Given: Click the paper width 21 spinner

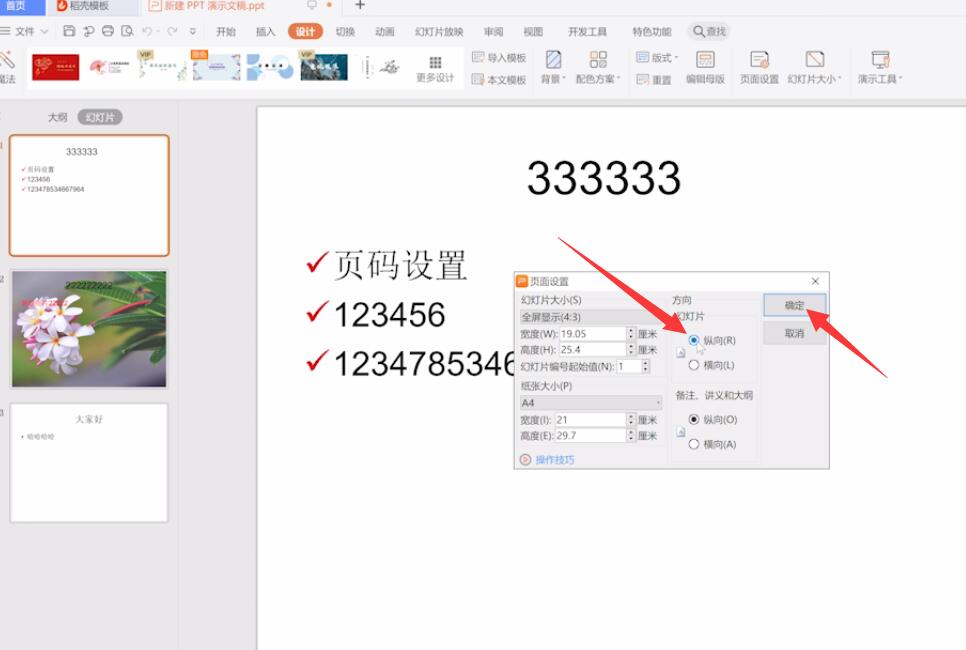Looking at the screenshot, I should (631, 420).
